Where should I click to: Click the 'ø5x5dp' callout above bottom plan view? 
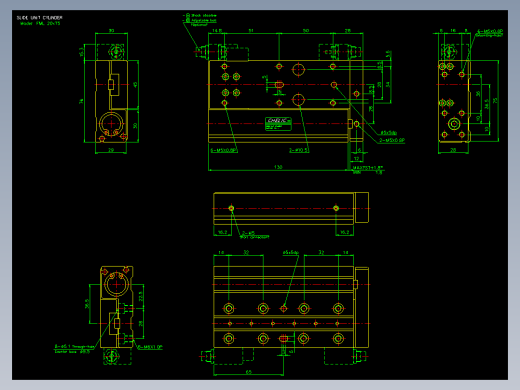(x=291, y=253)
